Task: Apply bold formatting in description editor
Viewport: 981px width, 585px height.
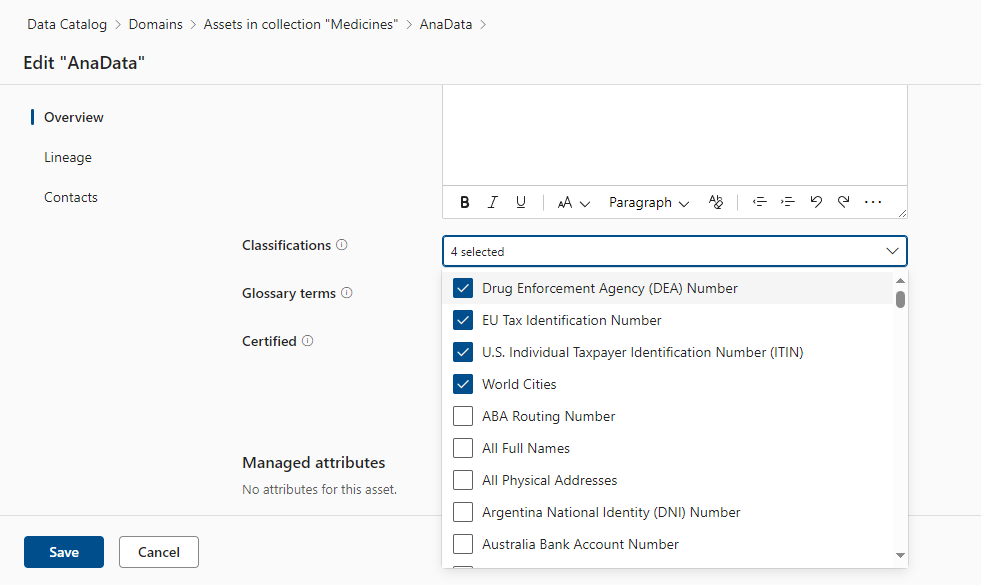Action: click(x=464, y=202)
